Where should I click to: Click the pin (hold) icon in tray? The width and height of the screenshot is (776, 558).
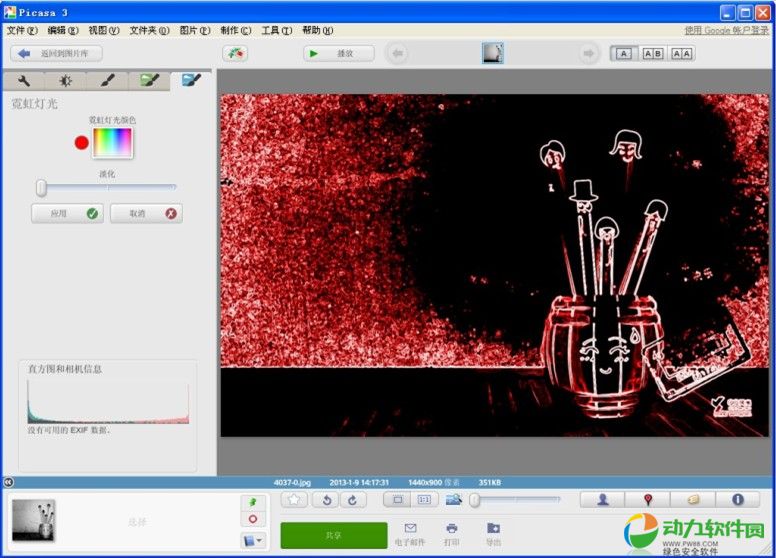pyautogui.click(x=252, y=500)
